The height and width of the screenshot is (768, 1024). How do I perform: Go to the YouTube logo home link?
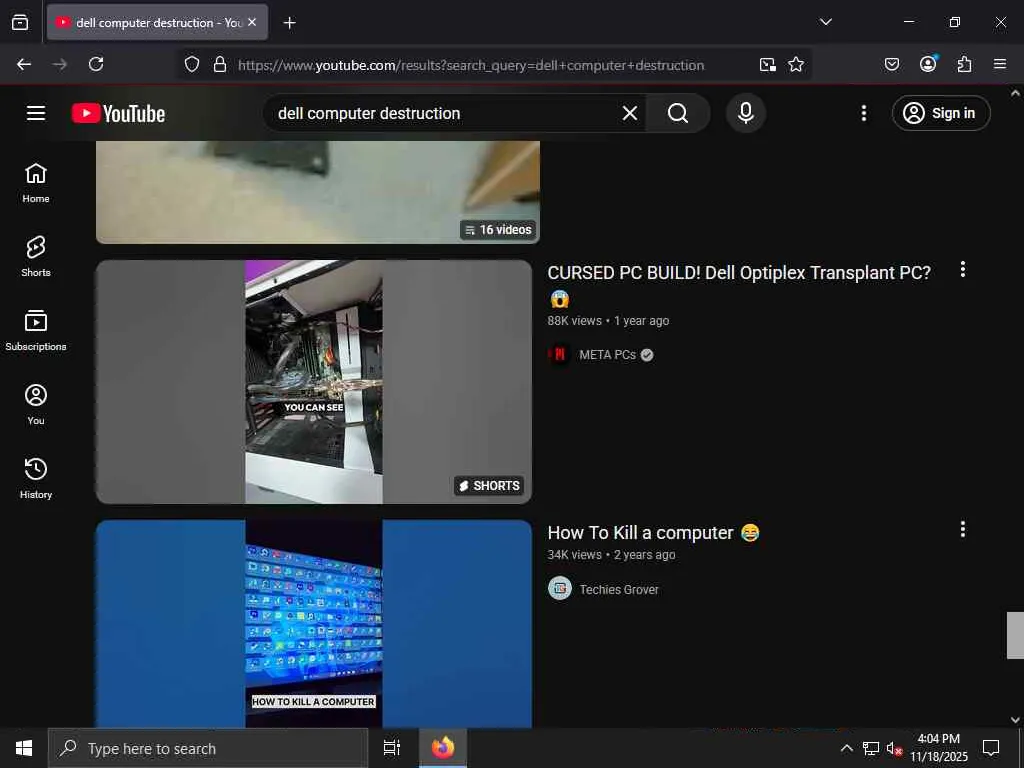point(118,113)
